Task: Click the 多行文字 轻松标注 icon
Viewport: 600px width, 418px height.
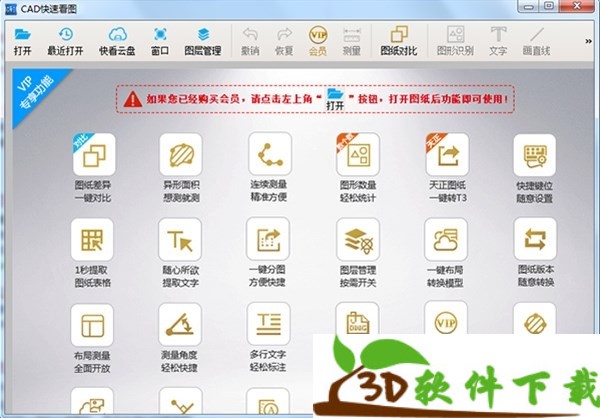Action: (x=269, y=324)
